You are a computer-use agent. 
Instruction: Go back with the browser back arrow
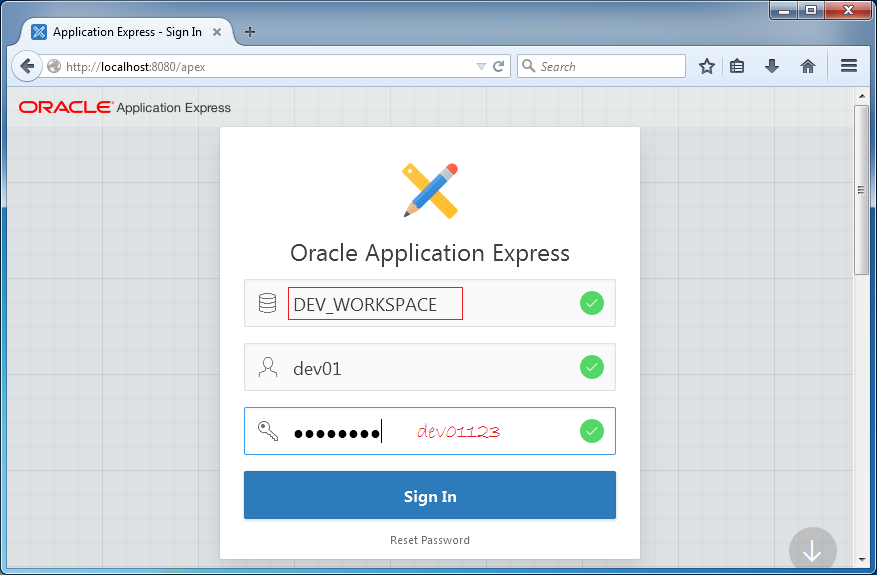(26, 67)
